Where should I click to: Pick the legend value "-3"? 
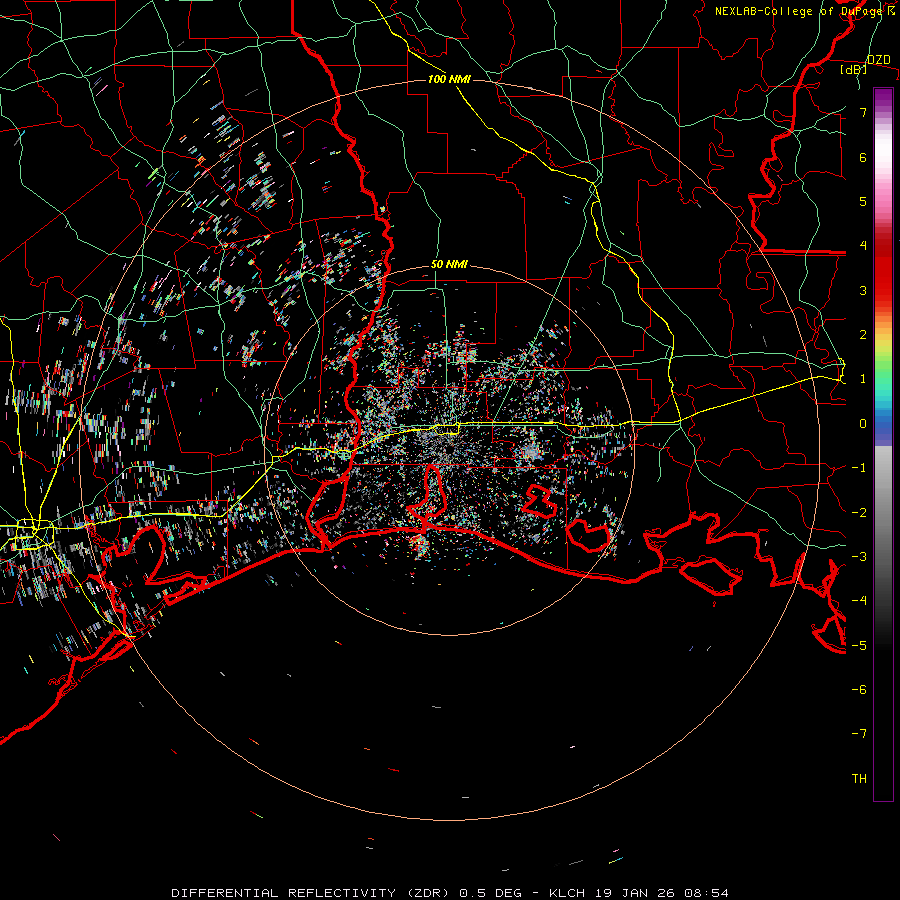coord(859,557)
